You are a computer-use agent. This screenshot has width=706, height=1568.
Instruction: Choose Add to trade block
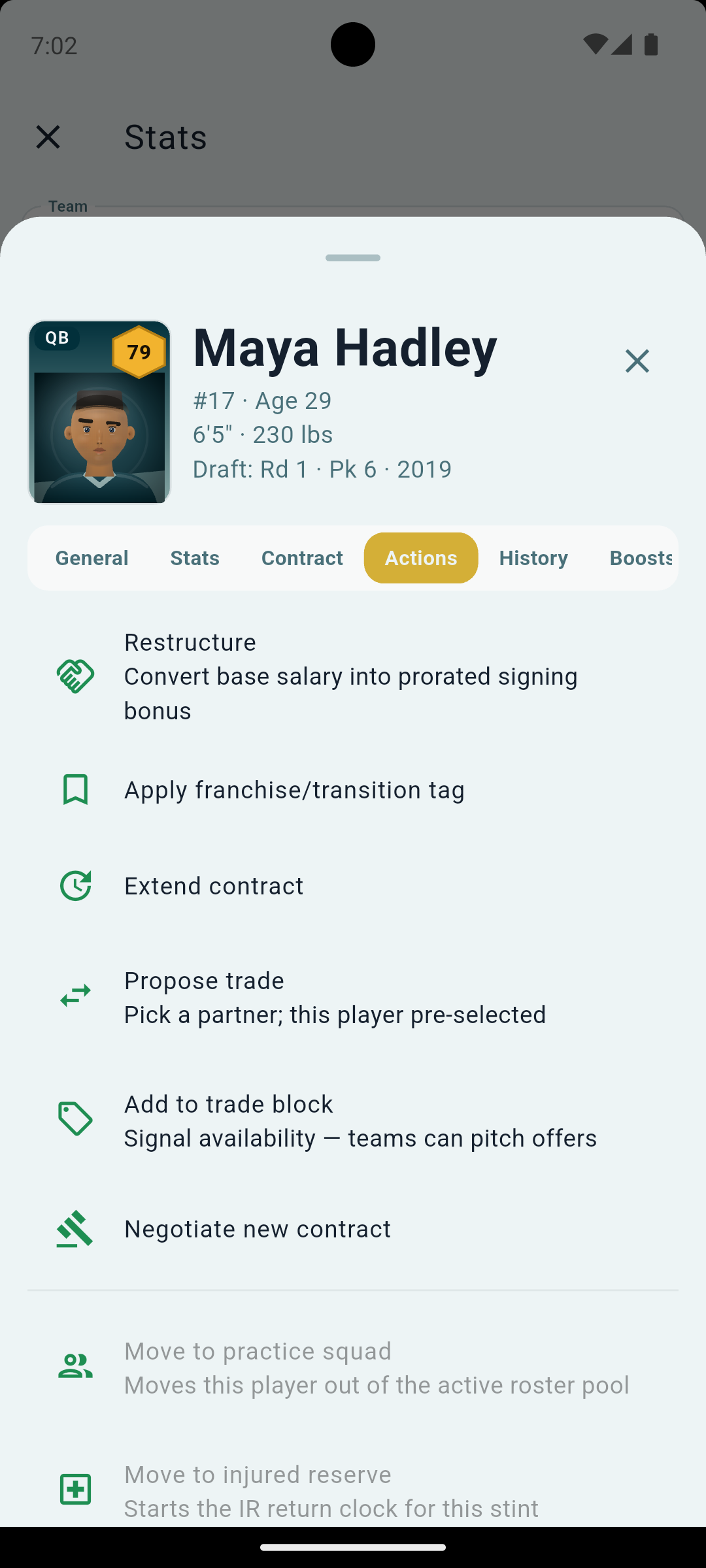tap(353, 1120)
